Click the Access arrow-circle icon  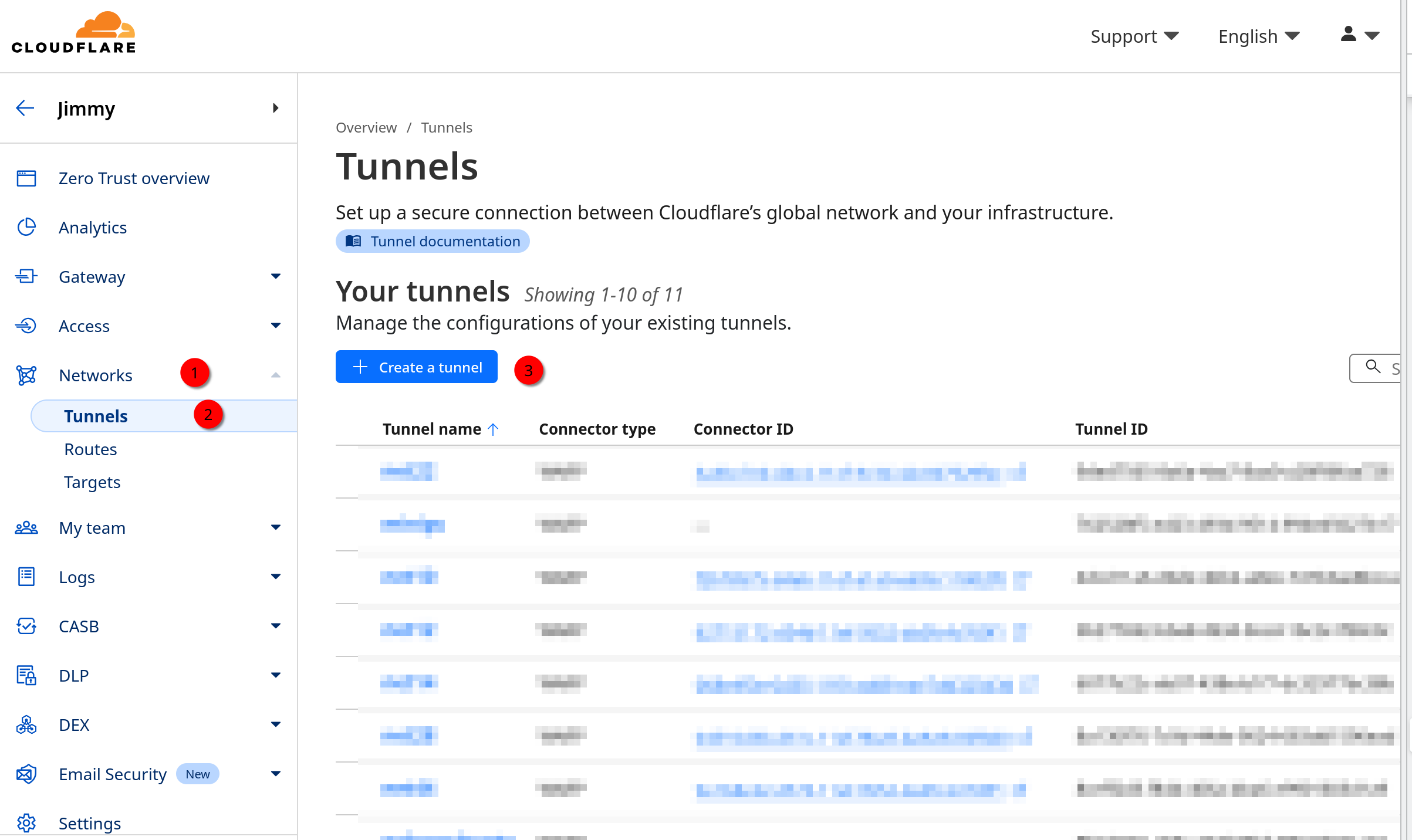(26, 326)
